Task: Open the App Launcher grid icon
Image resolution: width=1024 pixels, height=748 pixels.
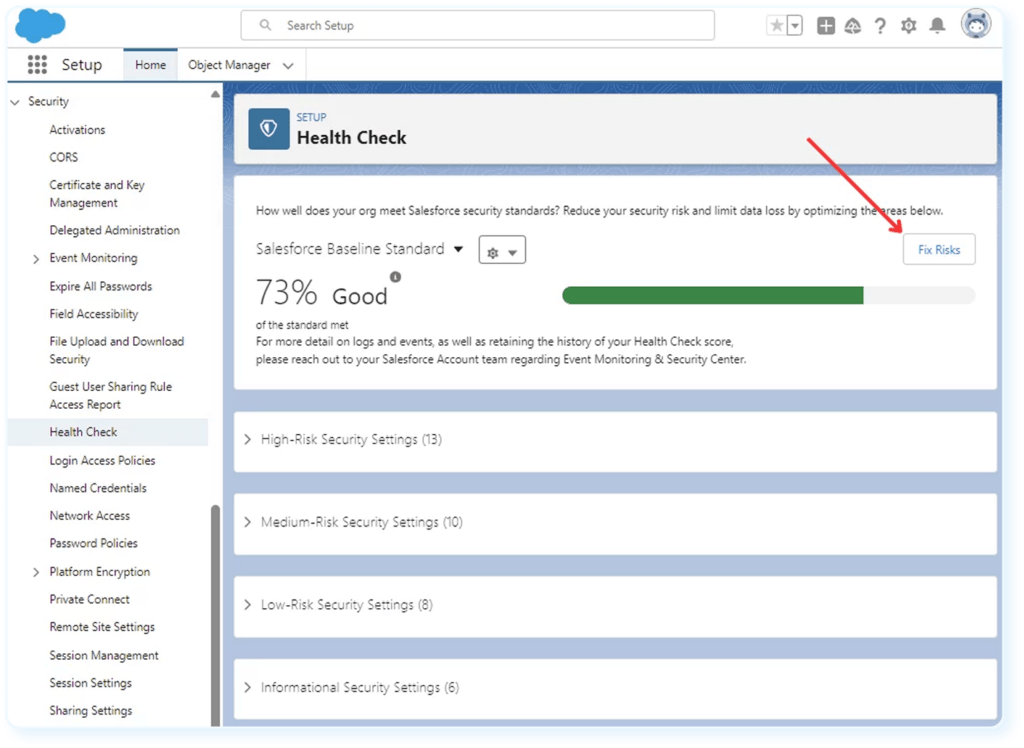Action: click(37, 64)
